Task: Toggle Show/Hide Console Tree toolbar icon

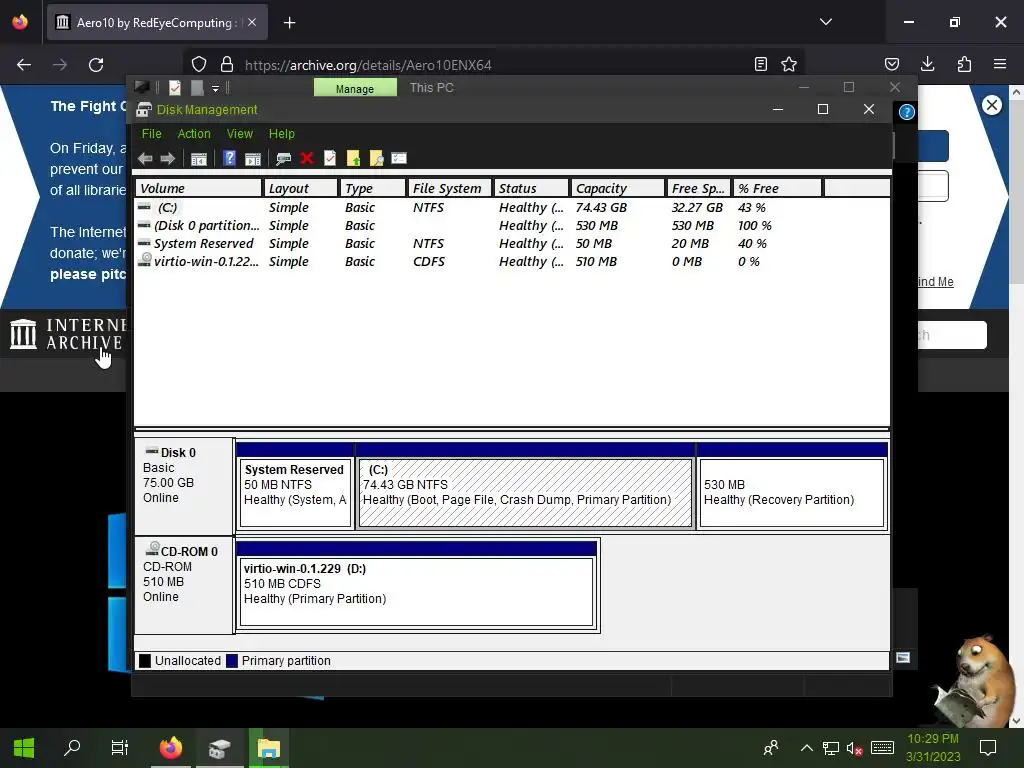Action: click(x=199, y=159)
